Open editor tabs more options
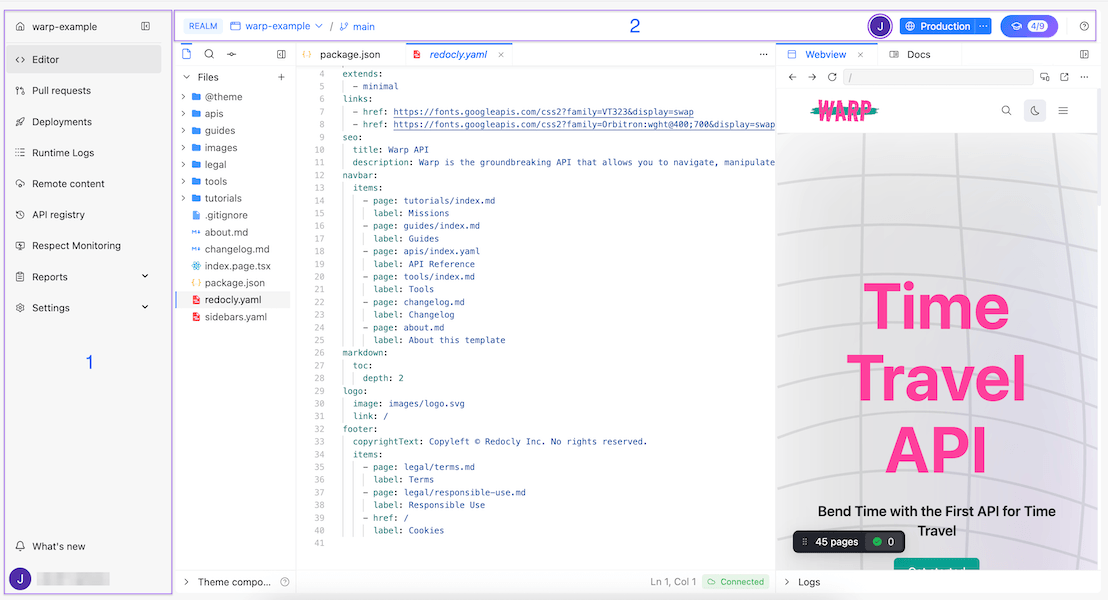Viewport: 1108px width, 600px height. pos(763,54)
